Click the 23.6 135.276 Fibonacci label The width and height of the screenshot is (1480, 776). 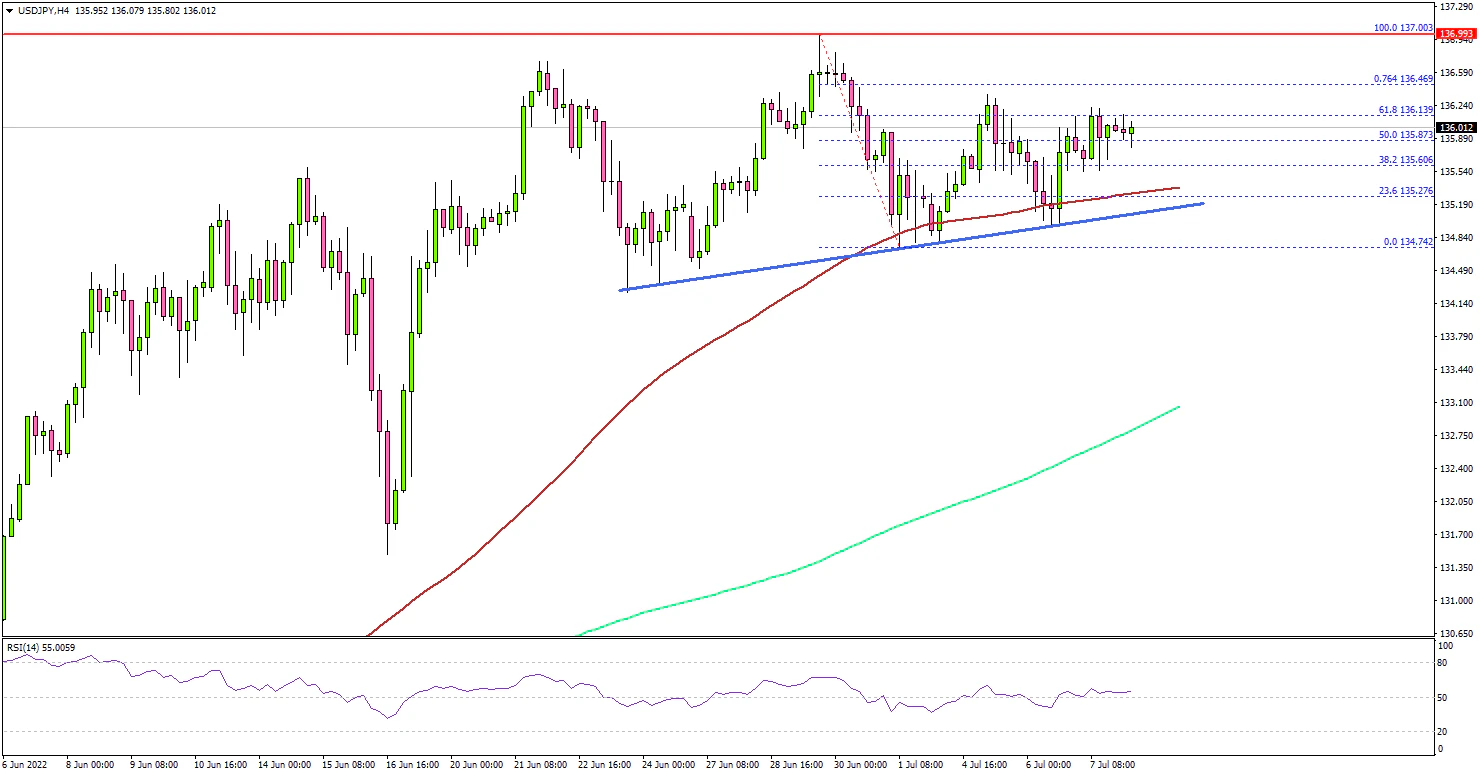point(1405,191)
